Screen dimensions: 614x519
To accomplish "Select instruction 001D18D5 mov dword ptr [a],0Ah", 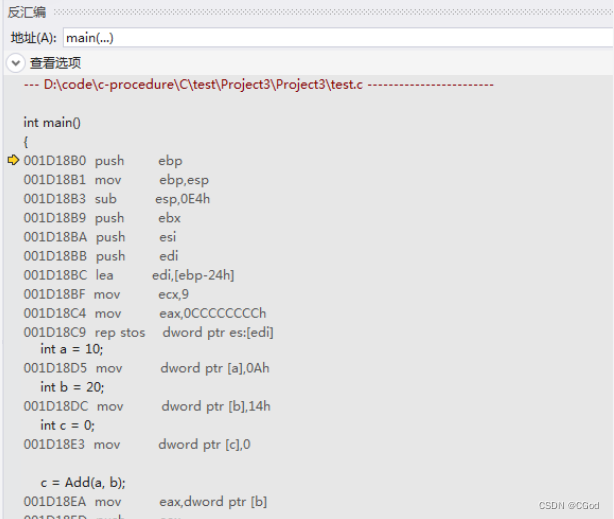I will pyautogui.click(x=146, y=368).
